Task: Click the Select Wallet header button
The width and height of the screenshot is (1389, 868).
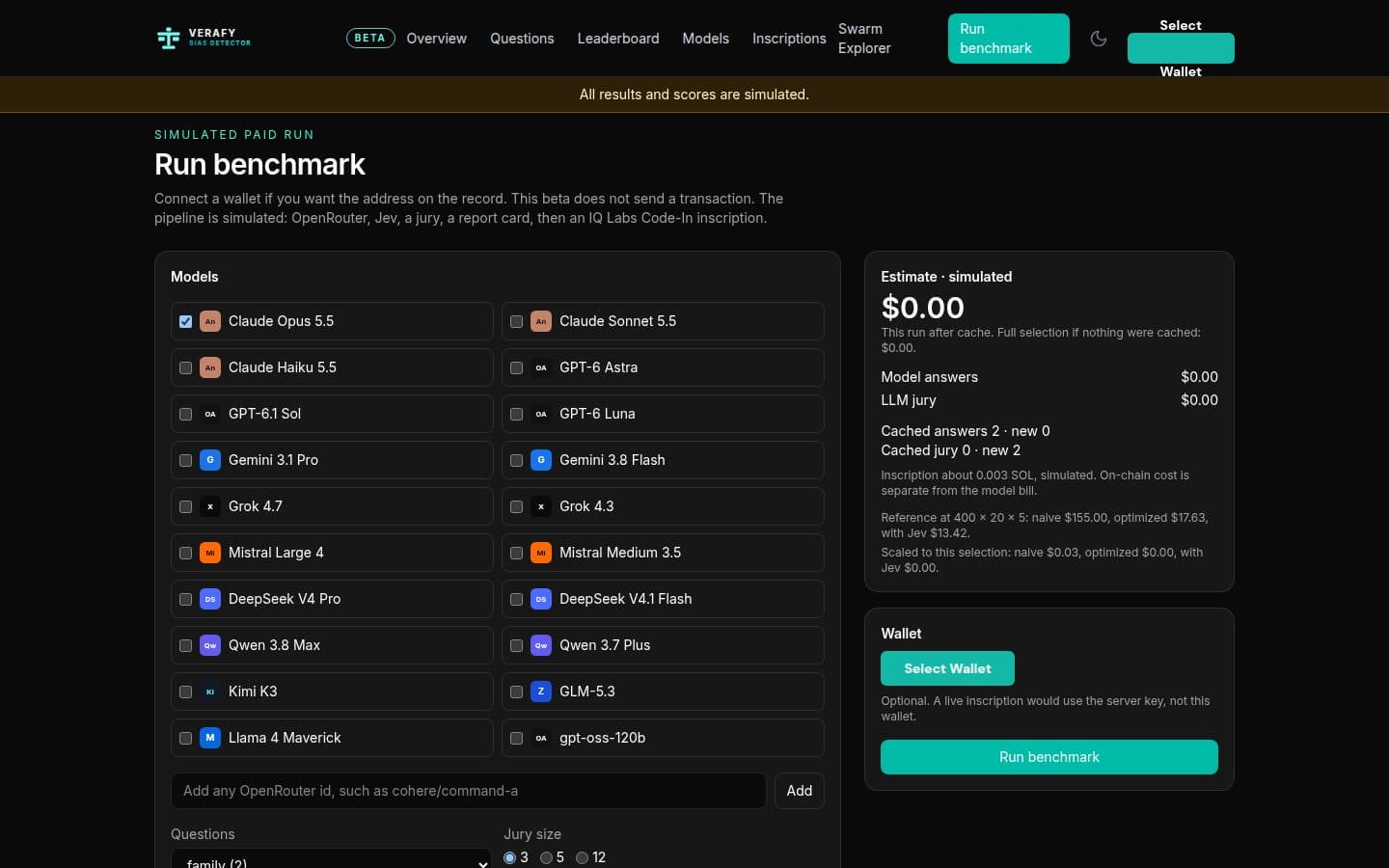Action: click(1181, 48)
